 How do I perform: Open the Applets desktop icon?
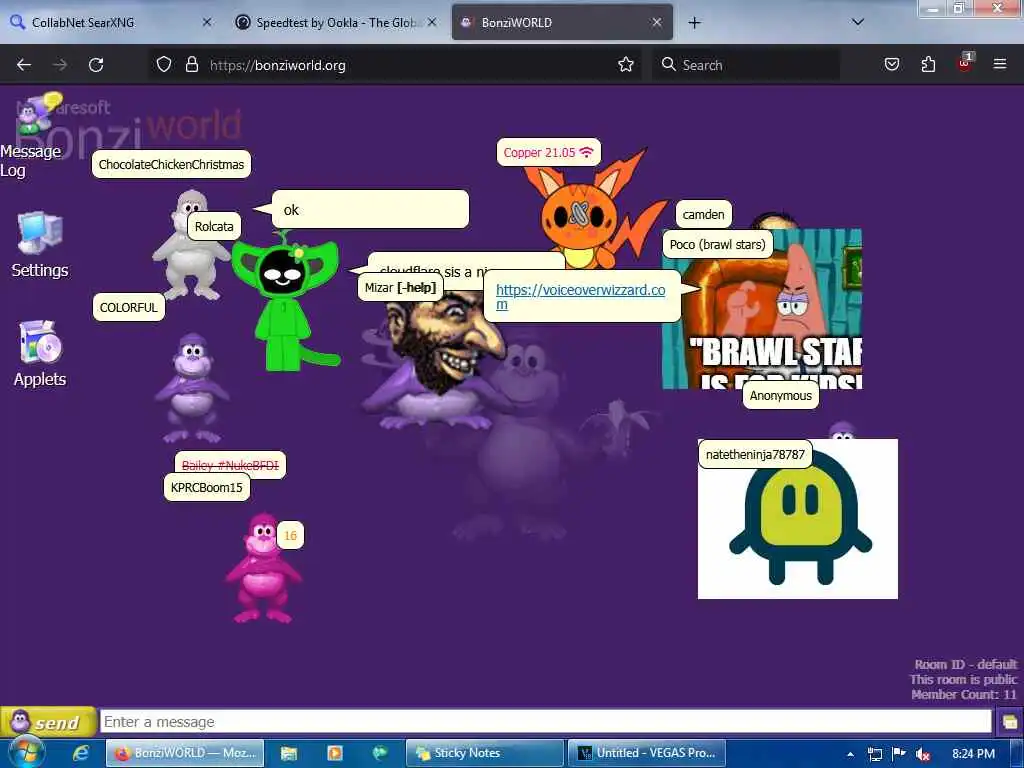click(40, 354)
